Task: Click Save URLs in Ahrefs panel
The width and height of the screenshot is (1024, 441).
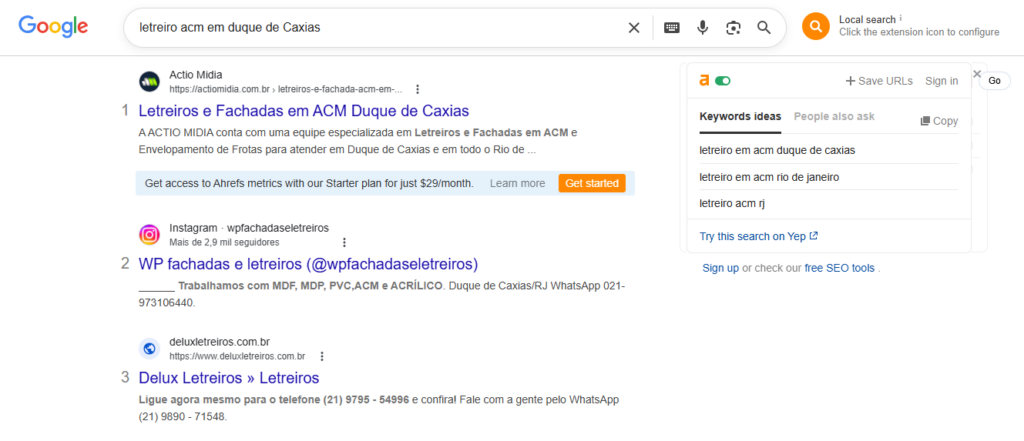Action: pos(879,81)
